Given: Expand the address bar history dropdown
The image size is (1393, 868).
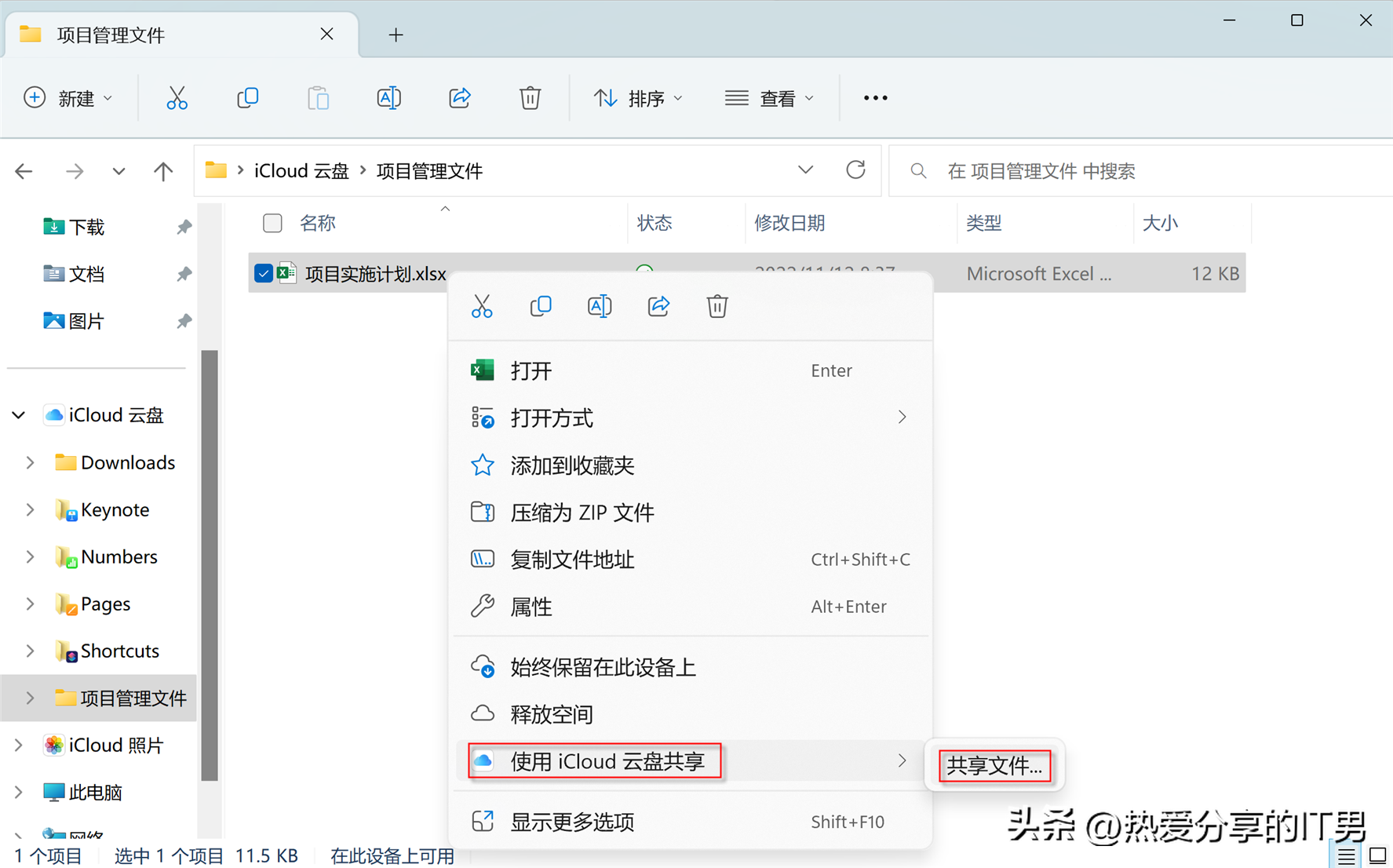Looking at the screenshot, I should [x=805, y=170].
